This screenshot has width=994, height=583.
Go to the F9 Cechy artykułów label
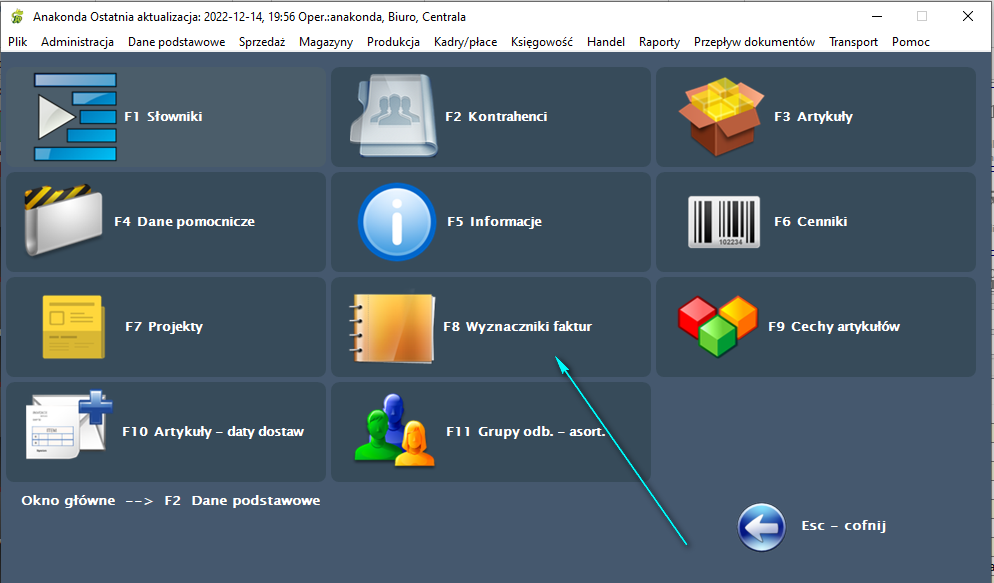pyautogui.click(x=834, y=327)
